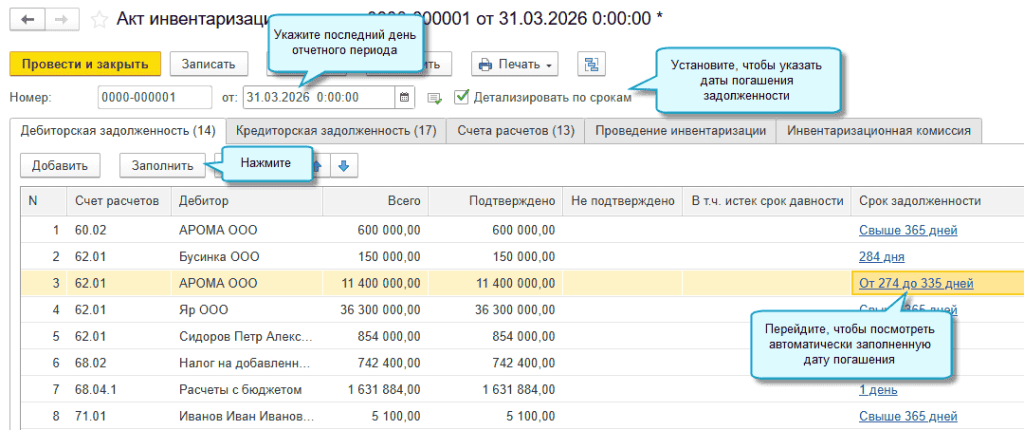This screenshot has height=430, width=1024.
Task: Open the calendar picker for the date field
Action: pyautogui.click(x=404, y=98)
